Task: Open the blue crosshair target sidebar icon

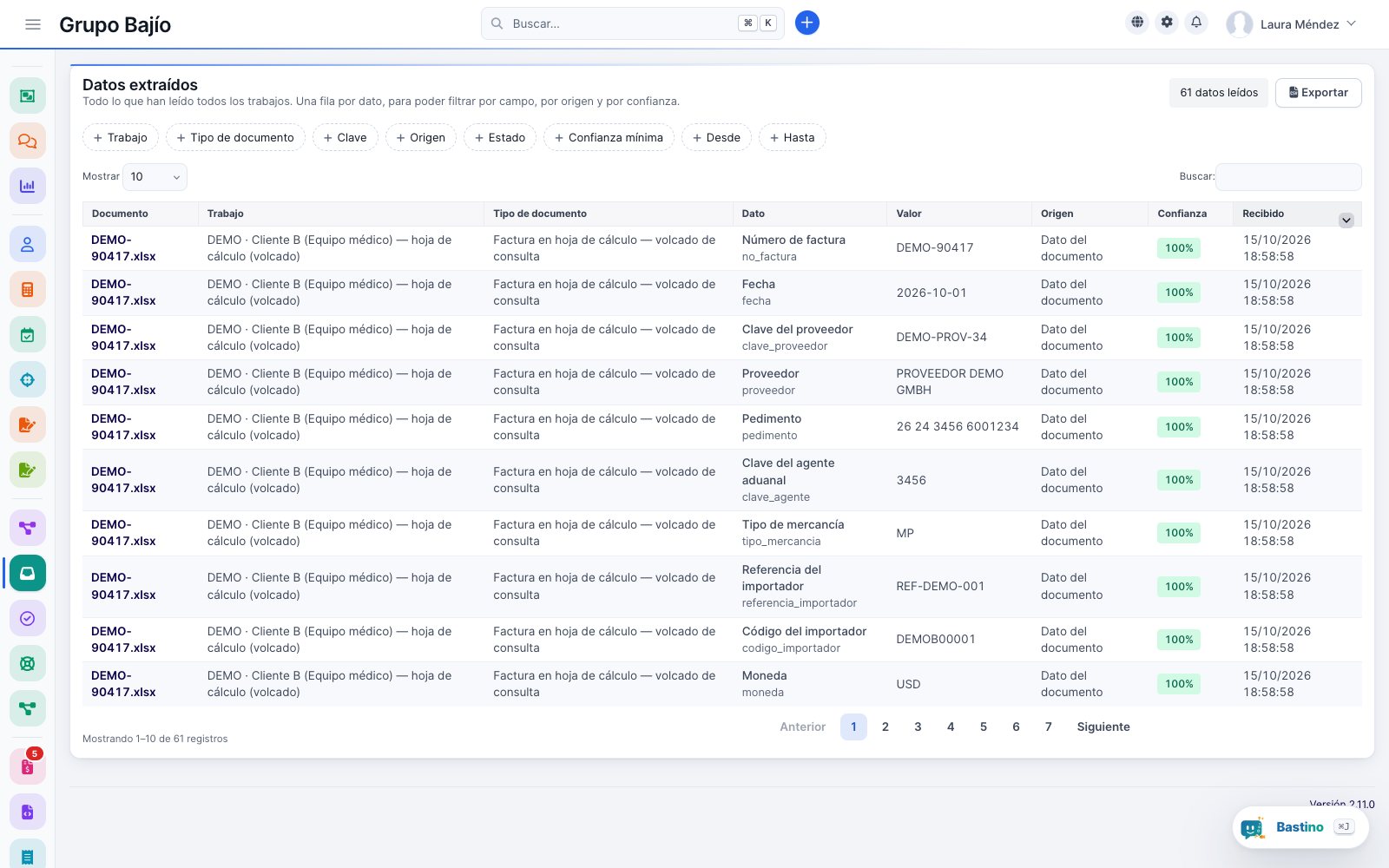Action: pos(28,380)
